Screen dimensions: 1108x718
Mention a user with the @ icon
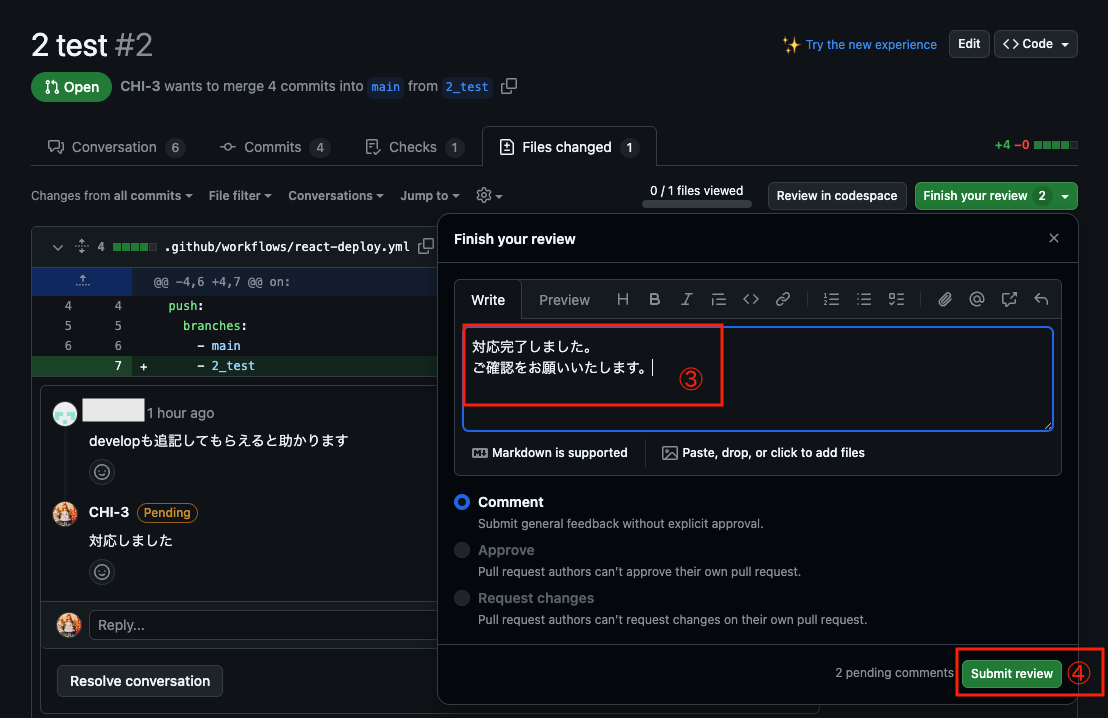[x=977, y=300]
